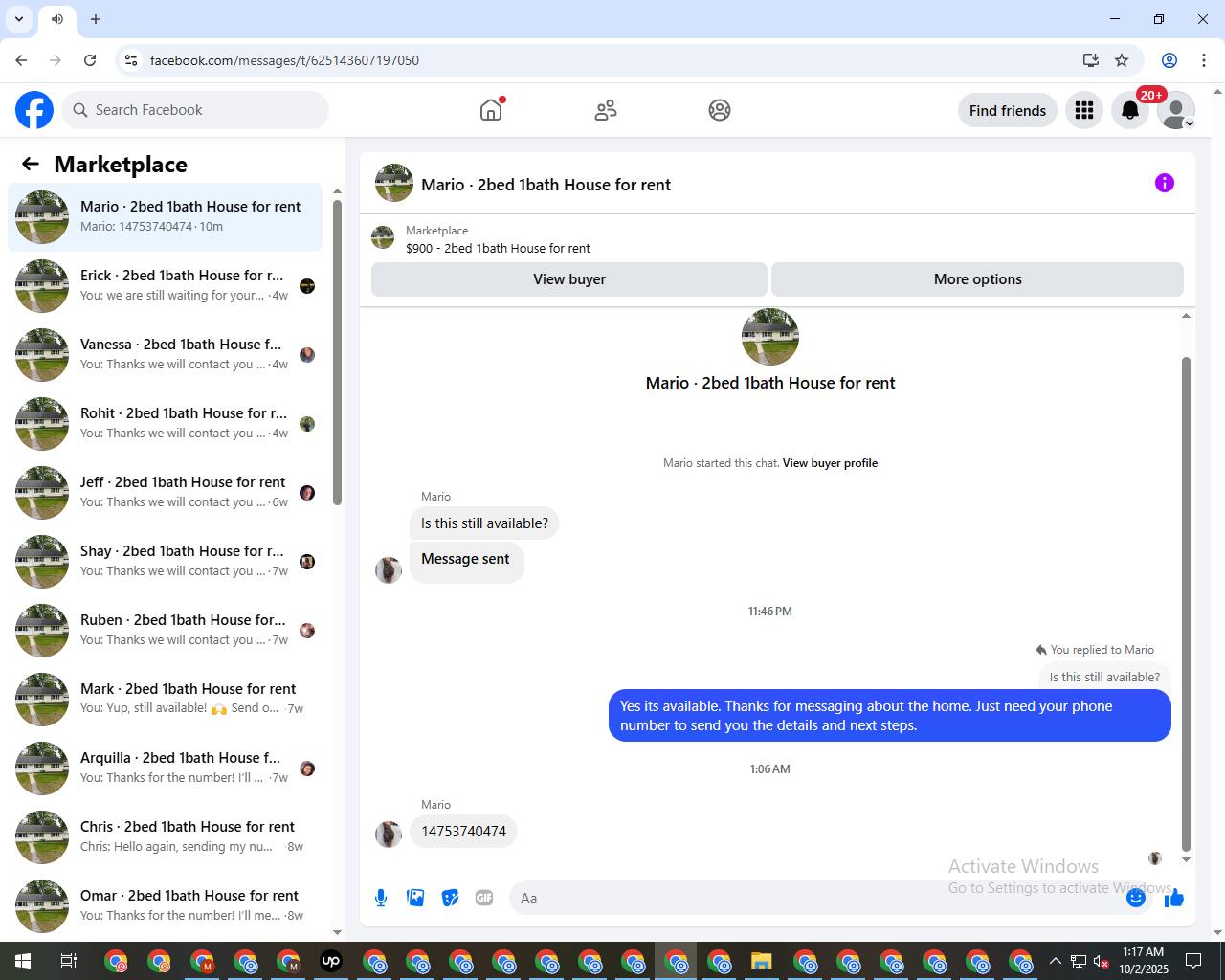Open the Groups icon in top navigation
The image size is (1225, 980).
[x=720, y=110]
